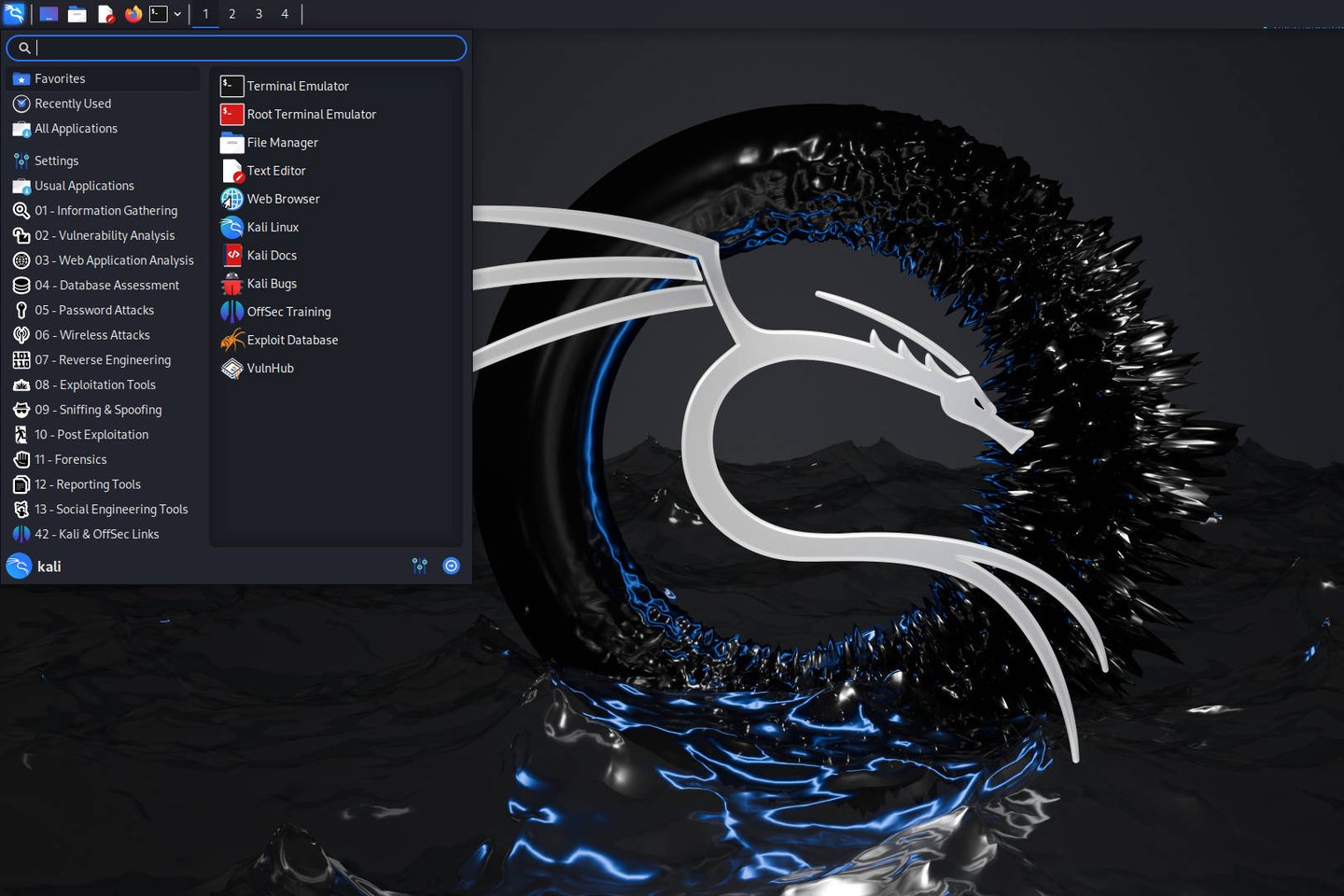The width and height of the screenshot is (1344, 896).
Task: Click the kali user profile at menu bottom
Action: pos(35,566)
